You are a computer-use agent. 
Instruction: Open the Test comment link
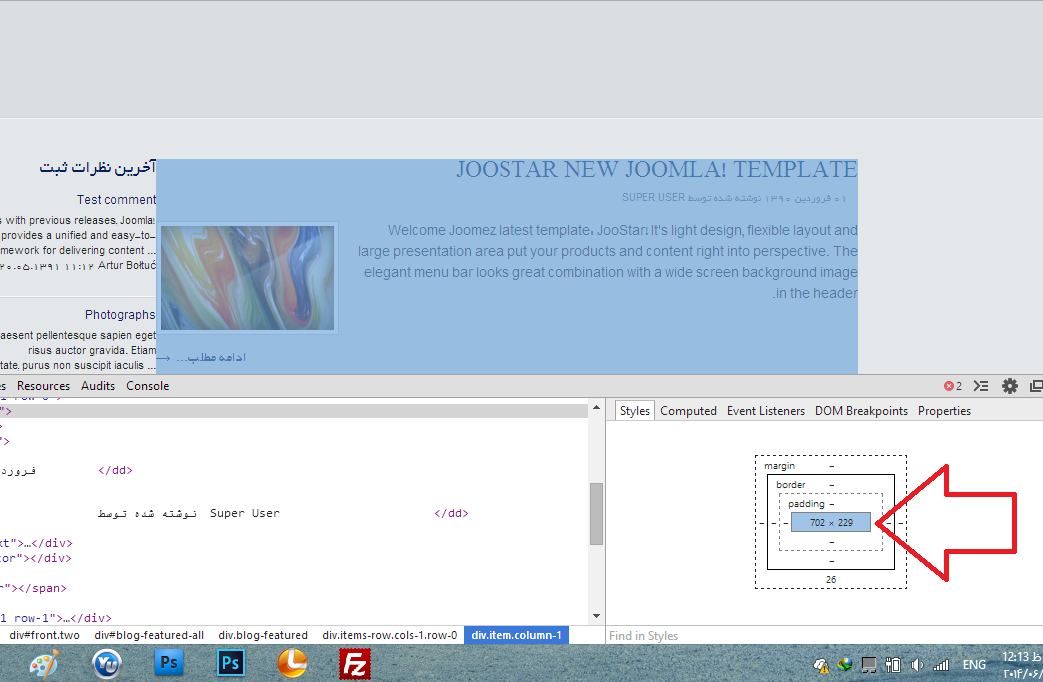click(x=116, y=200)
